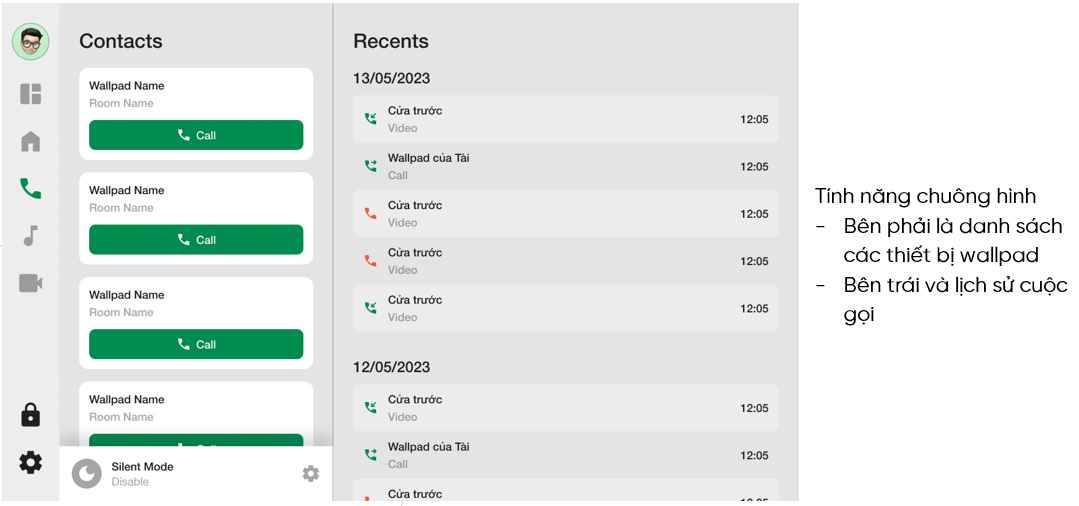The width and height of the screenshot is (1079, 506).
Task: Select last Cửa trước entry under 13/05/2023
Action: (565, 308)
